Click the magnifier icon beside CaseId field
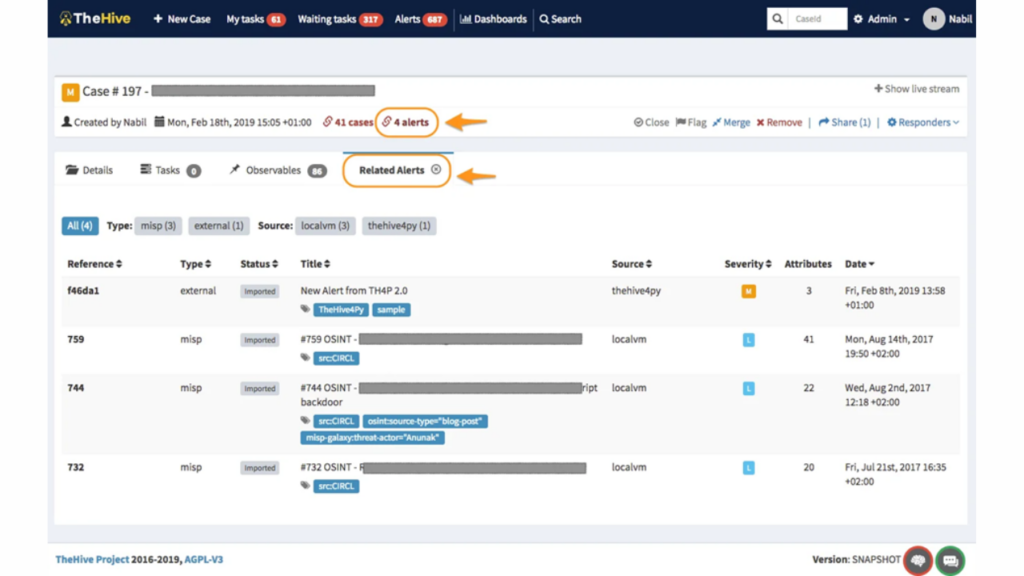 [x=777, y=19]
